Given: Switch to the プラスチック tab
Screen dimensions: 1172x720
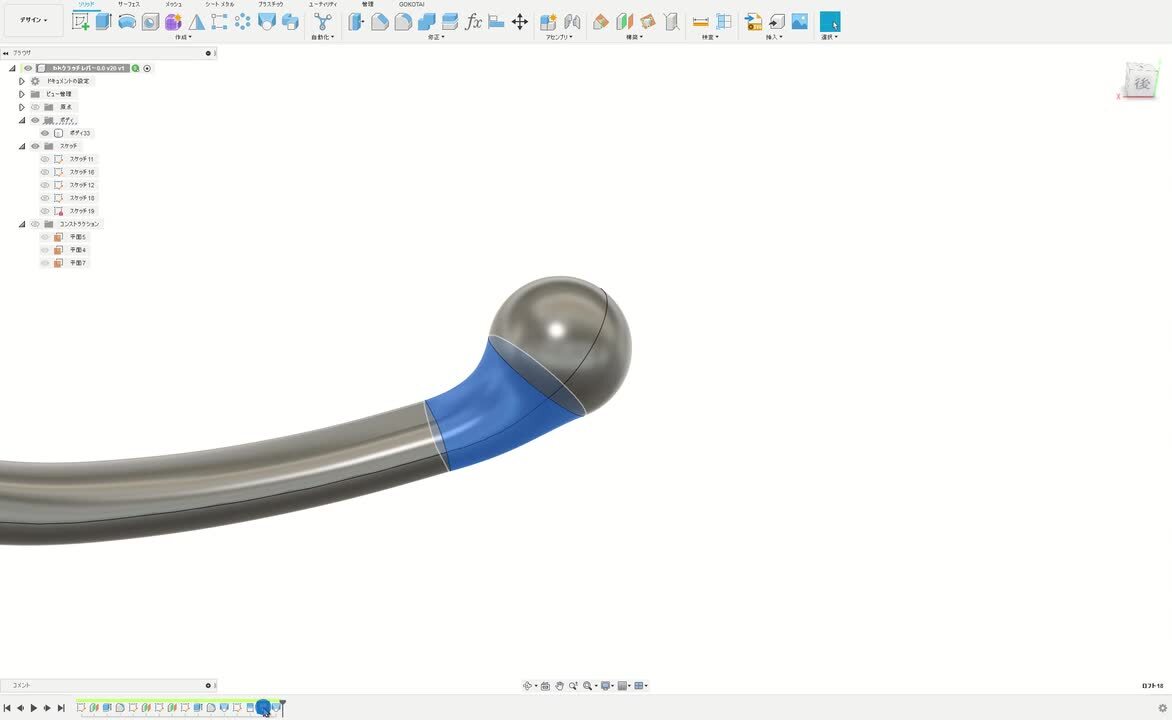Looking at the screenshot, I should pos(271,4).
